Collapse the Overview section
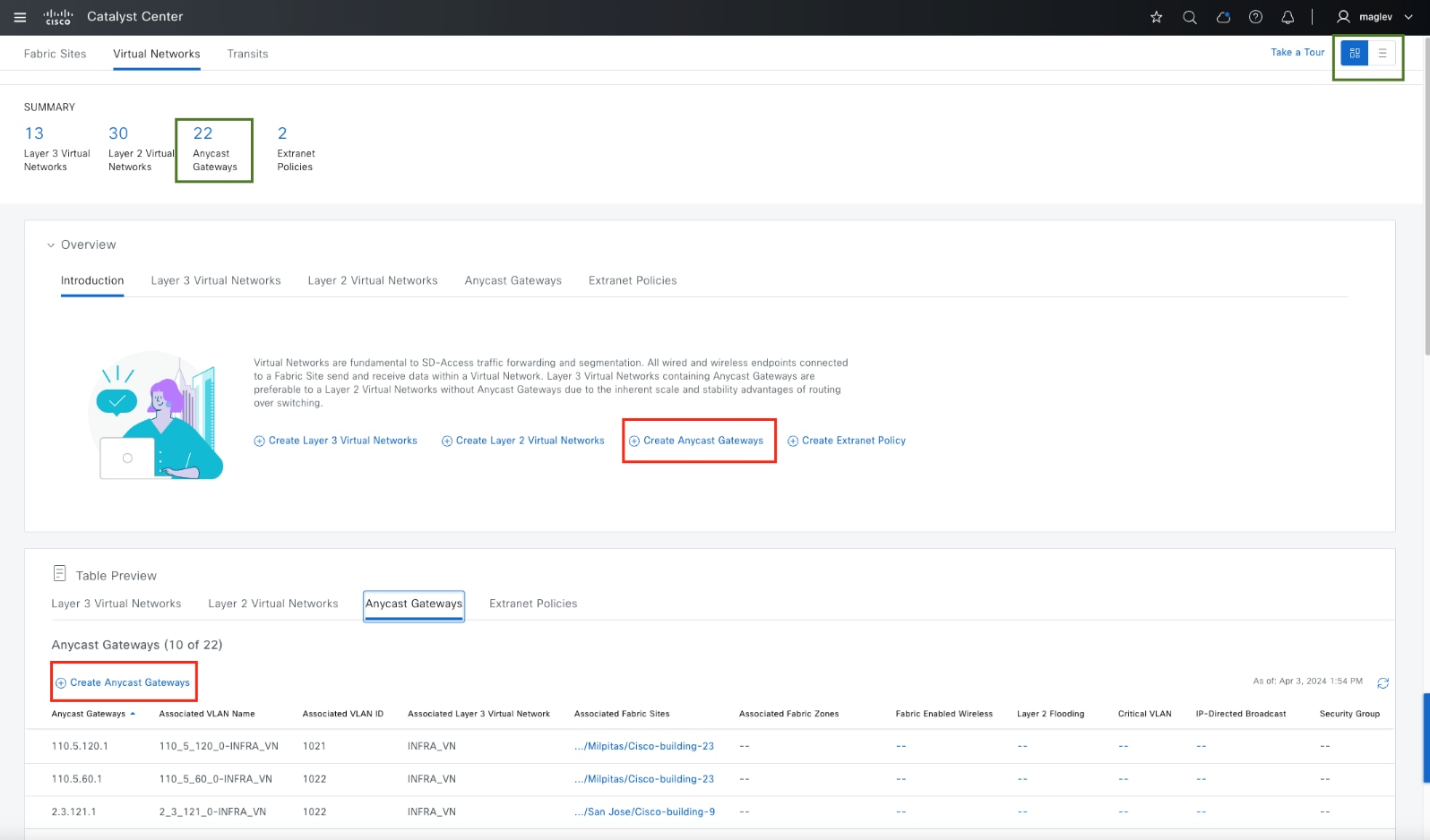The height and width of the screenshot is (840, 1430). point(51,244)
